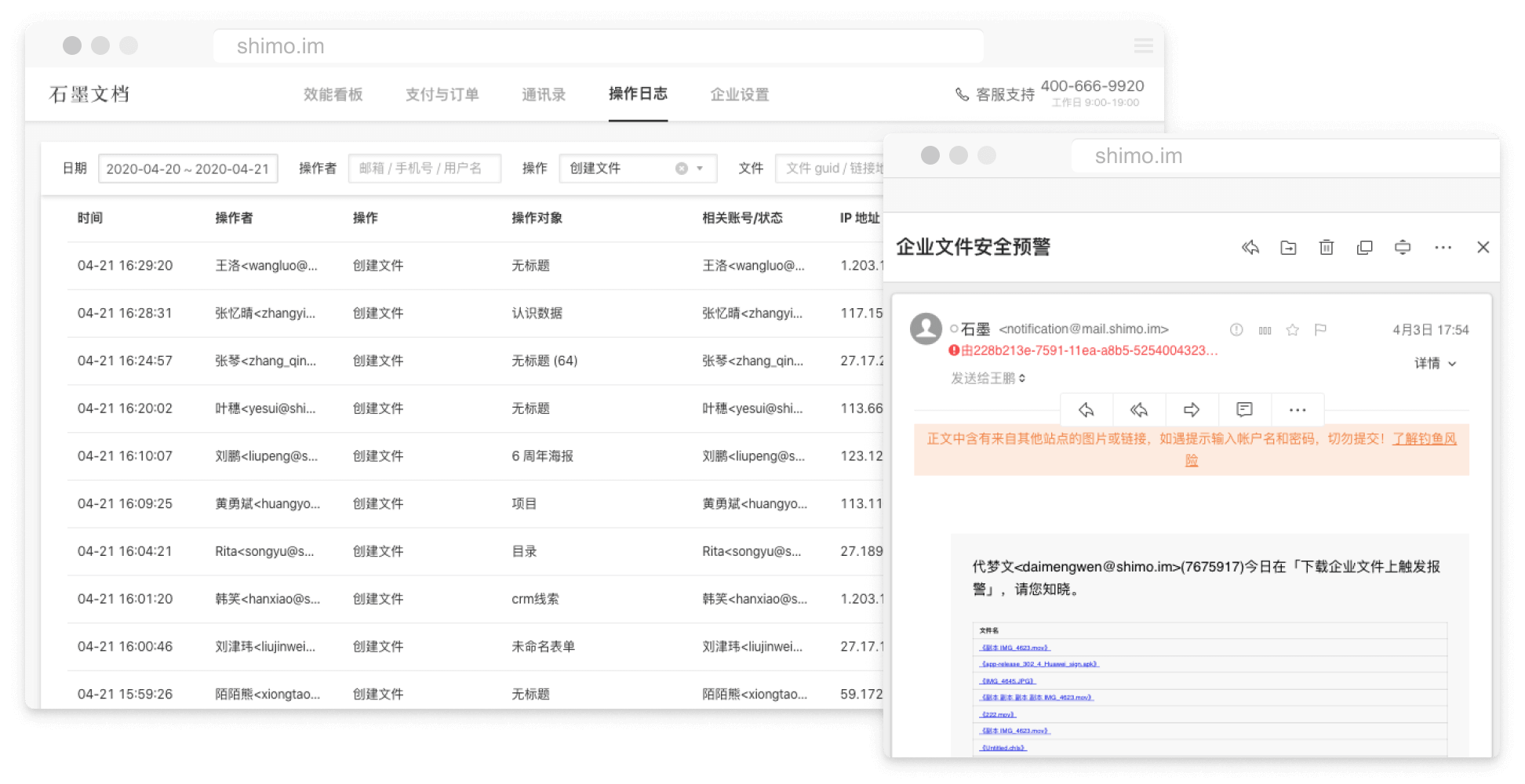Click the crm线索 operation object

535,599
